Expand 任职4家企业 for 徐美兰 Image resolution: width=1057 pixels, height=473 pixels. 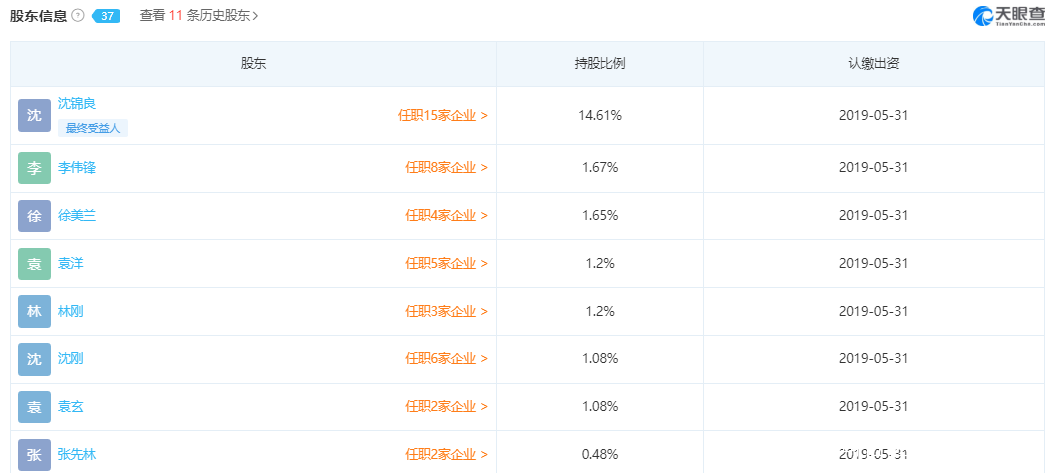point(446,215)
